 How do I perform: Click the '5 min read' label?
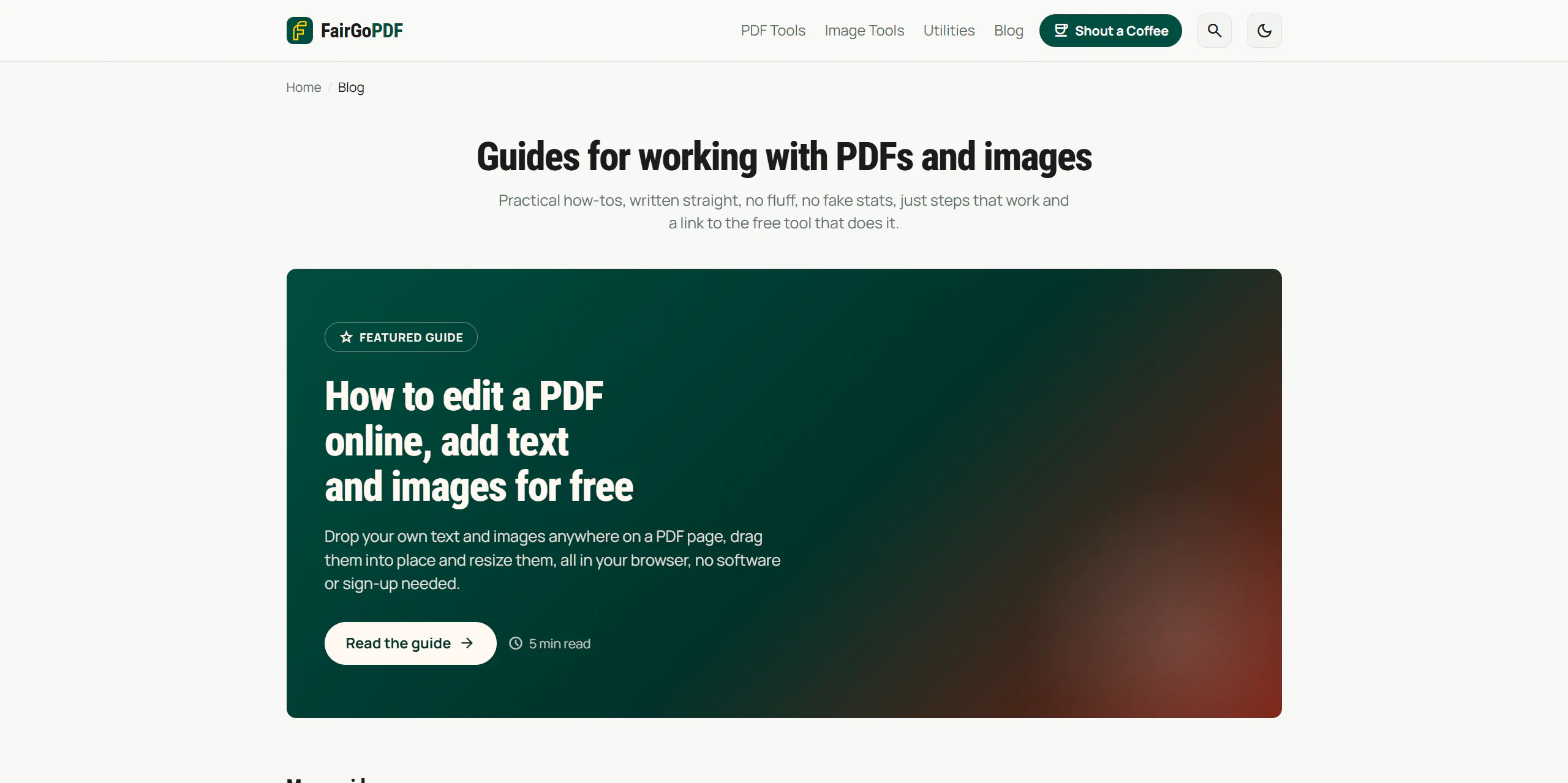tap(550, 643)
